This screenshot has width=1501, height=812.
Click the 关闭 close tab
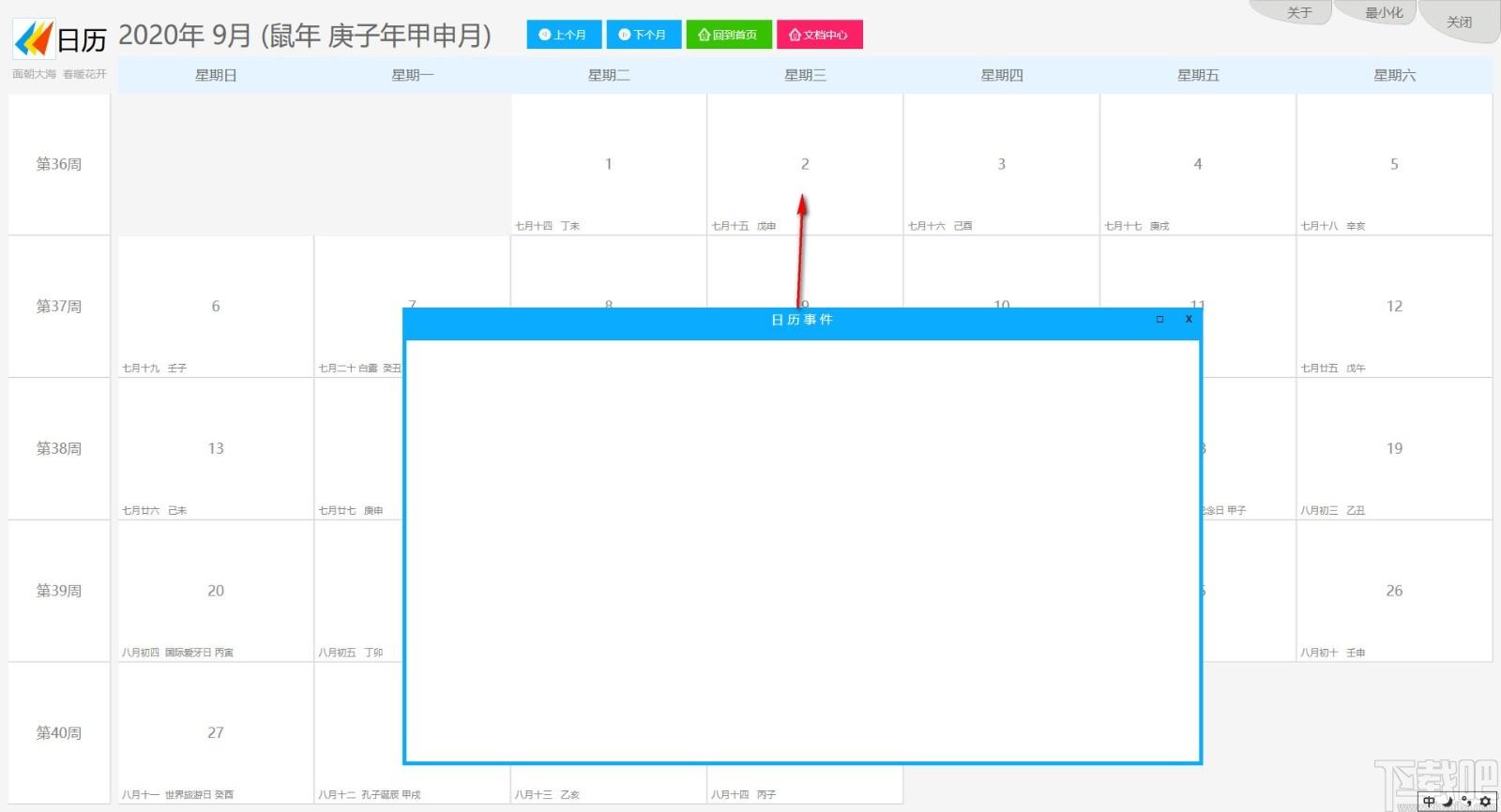click(1459, 22)
